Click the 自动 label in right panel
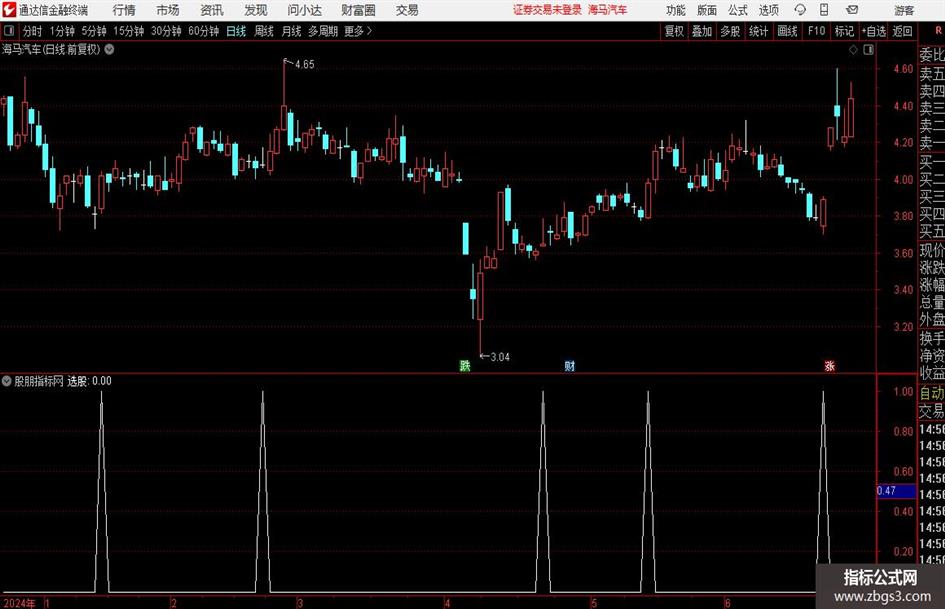This screenshot has width=945, height=609. [x=932, y=393]
